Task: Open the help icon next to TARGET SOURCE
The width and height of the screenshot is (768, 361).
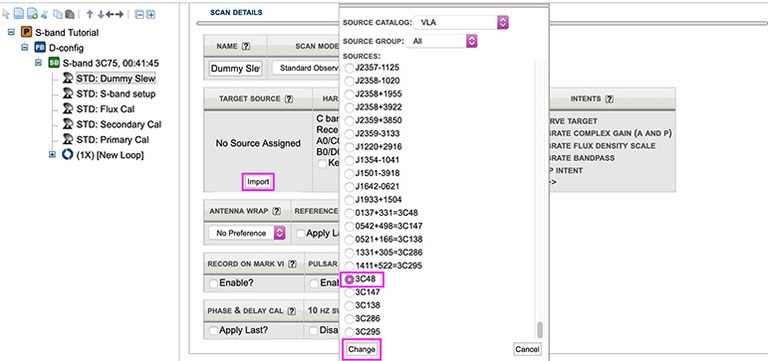Action: 289,99
